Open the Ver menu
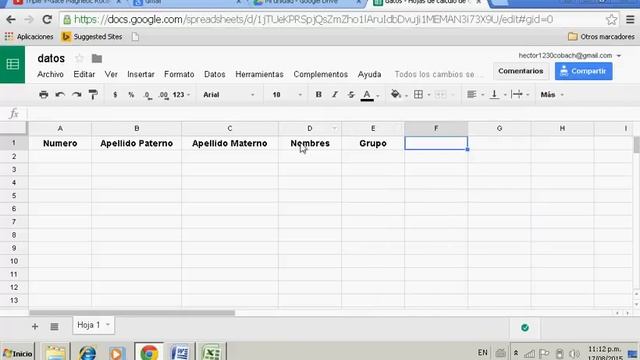Viewport: 640px width, 360px height. 111,74
